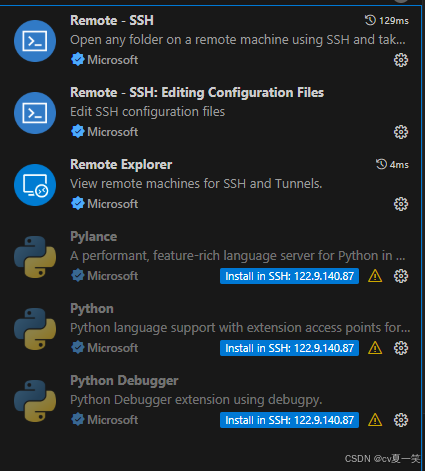Click the Remote - SSH terminal icon
Viewport: 425px width, 471px height.
point(35,41)
